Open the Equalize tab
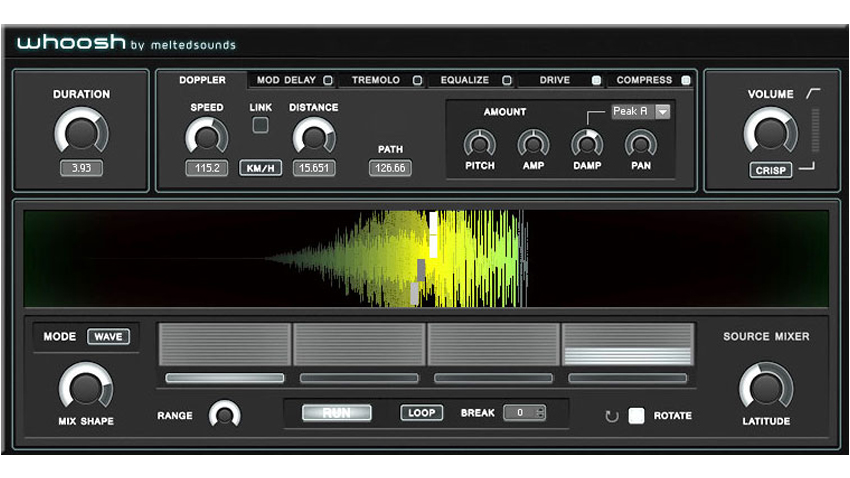 click(465, 80)
